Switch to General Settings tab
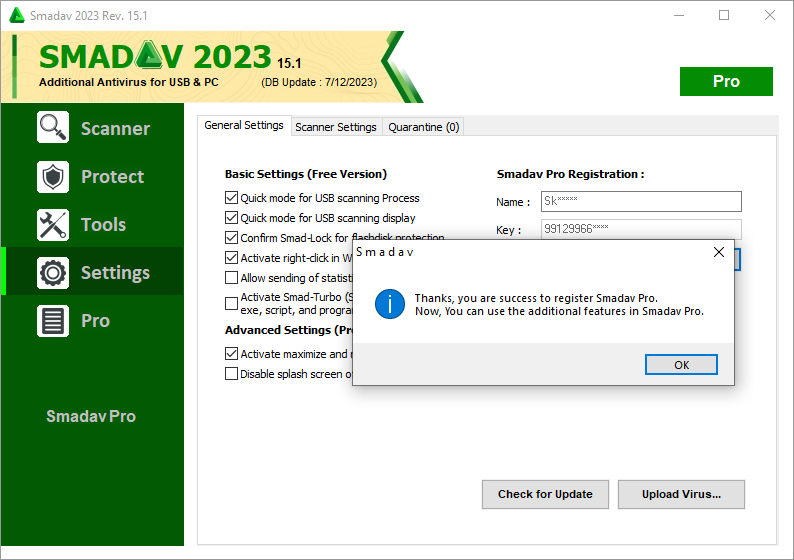The width and height of the screenshot is (794, 560). click(244, 125)
